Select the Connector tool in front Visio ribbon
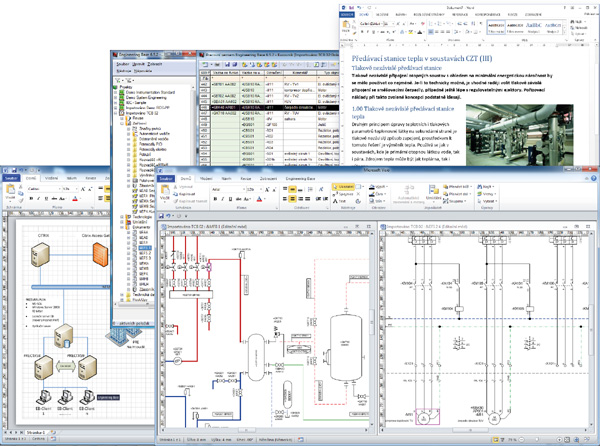600x446 pixels. [343, 194]
